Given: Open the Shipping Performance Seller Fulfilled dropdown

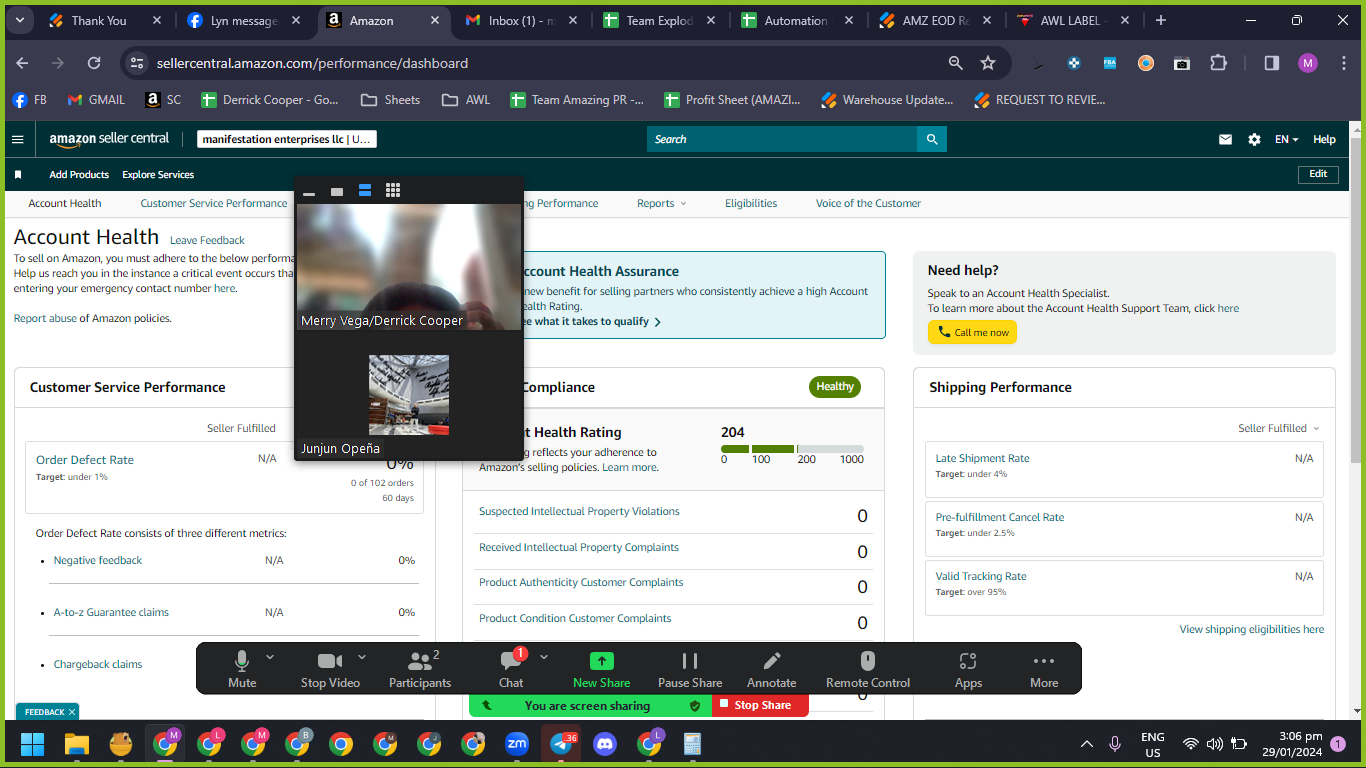Looking at the screenshot, I should tap(1279, 428).
